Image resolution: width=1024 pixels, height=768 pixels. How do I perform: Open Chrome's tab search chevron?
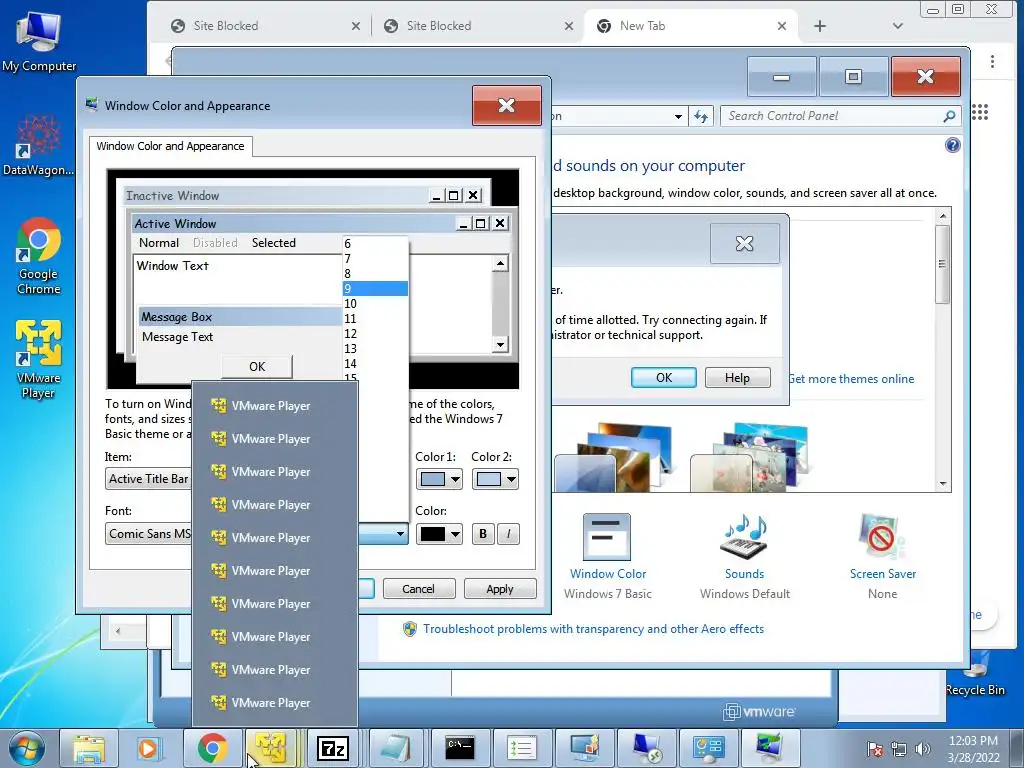(898, 26)
